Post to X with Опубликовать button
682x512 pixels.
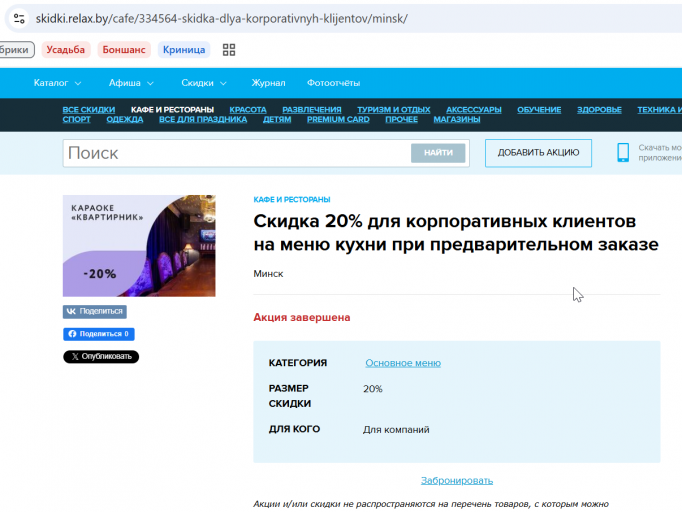(x=101, y=357)
